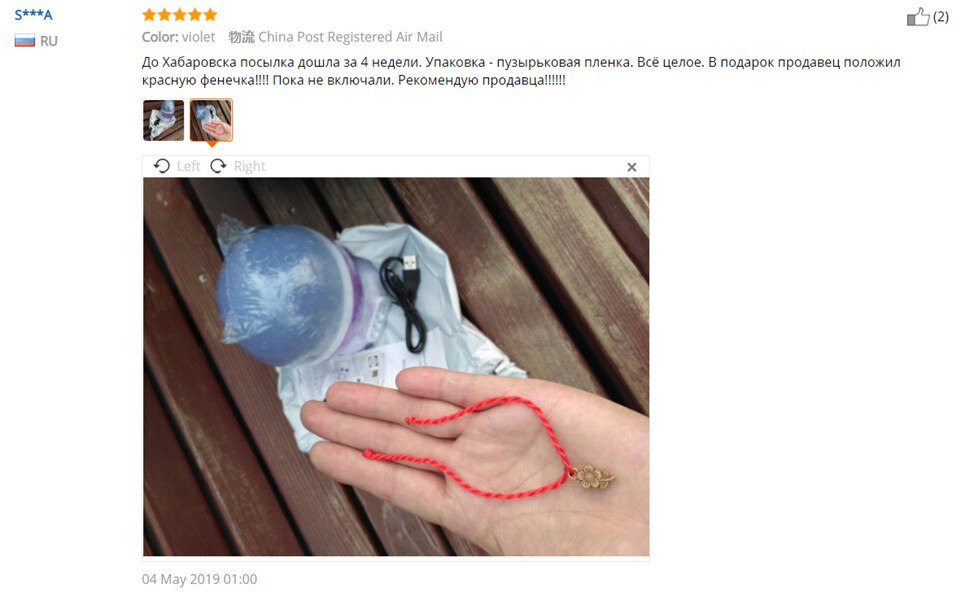Click the "Color: violet" text
Image resolution: width=960 pixels, height=592 pixels.
coord(178,37)
